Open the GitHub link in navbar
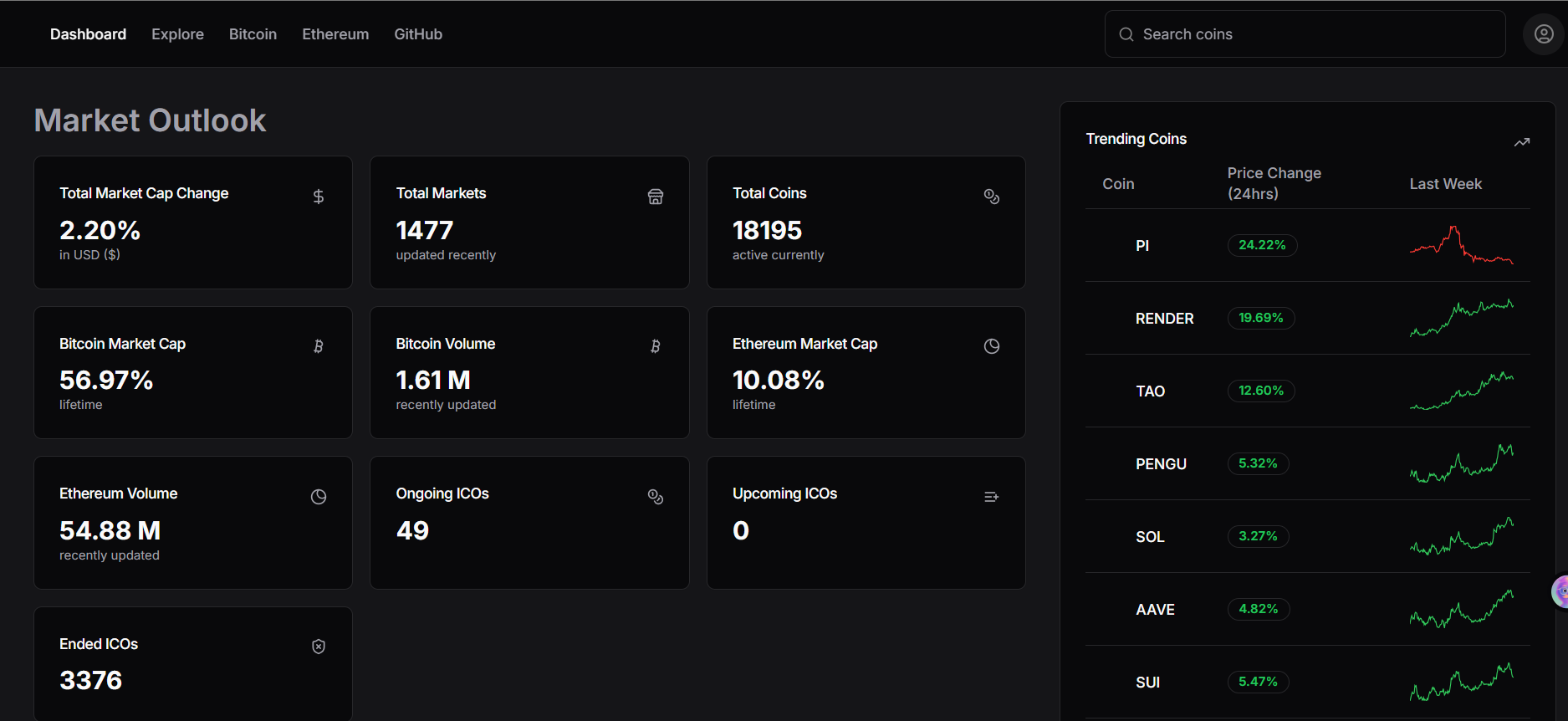The image size is (1568, 721). point(418,34)
